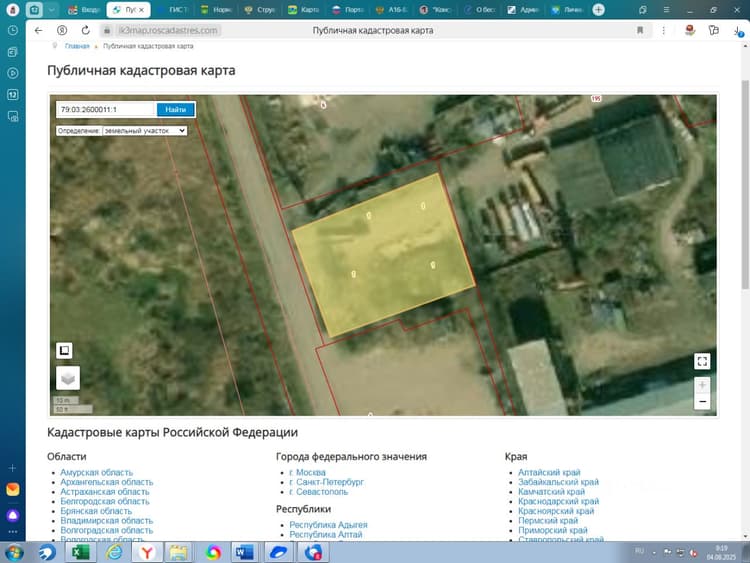Toggle fullscreen map view
This screenshot has height=563, width=750.
[x=702, y=361]
